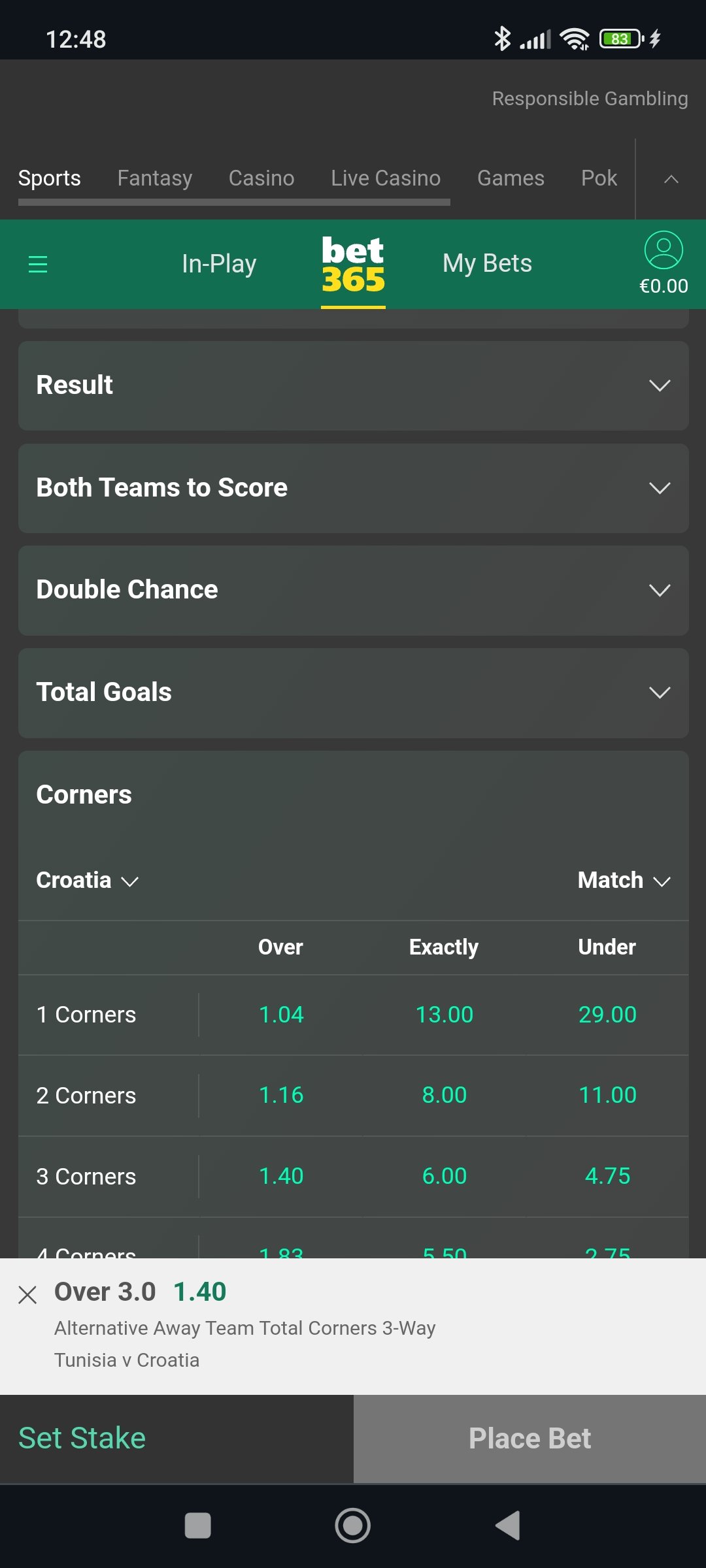Tap the bet365 logo

[353, 264]
